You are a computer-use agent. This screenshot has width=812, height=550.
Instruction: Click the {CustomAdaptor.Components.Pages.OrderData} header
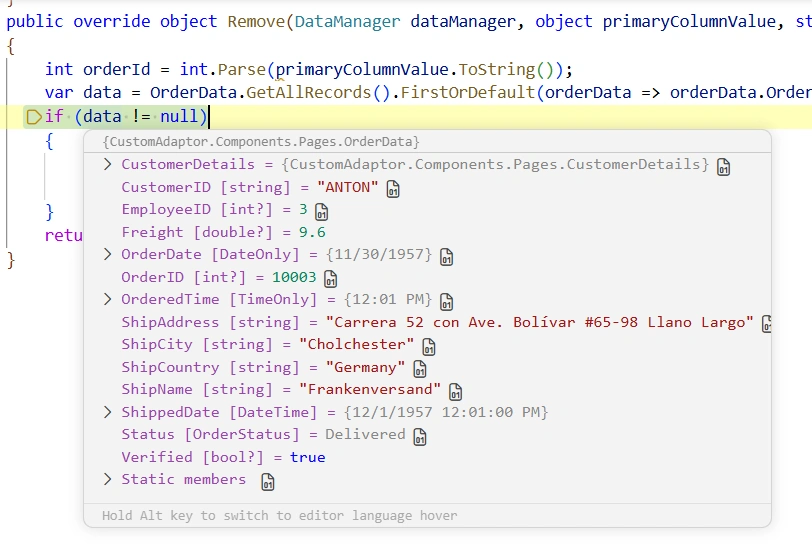(x=260, y=142)
